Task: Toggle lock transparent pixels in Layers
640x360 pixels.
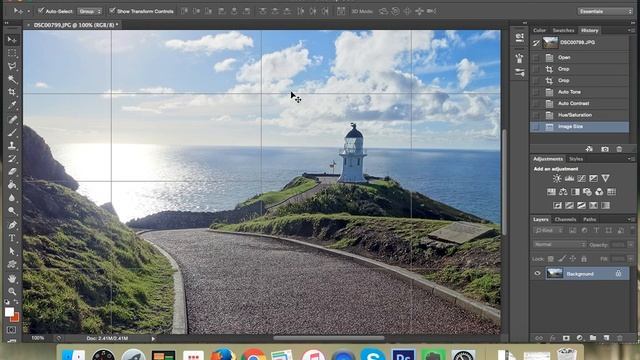Action: (551, 259)
